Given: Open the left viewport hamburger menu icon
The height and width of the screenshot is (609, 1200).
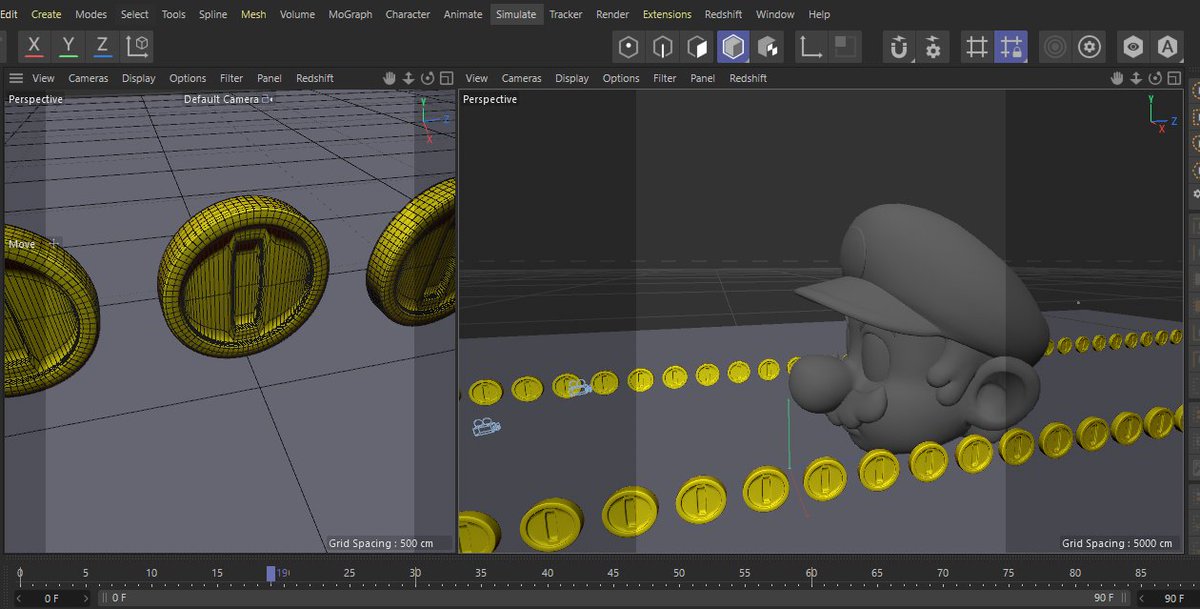Looking at the screenshot, I should click(x=16, y=78).
